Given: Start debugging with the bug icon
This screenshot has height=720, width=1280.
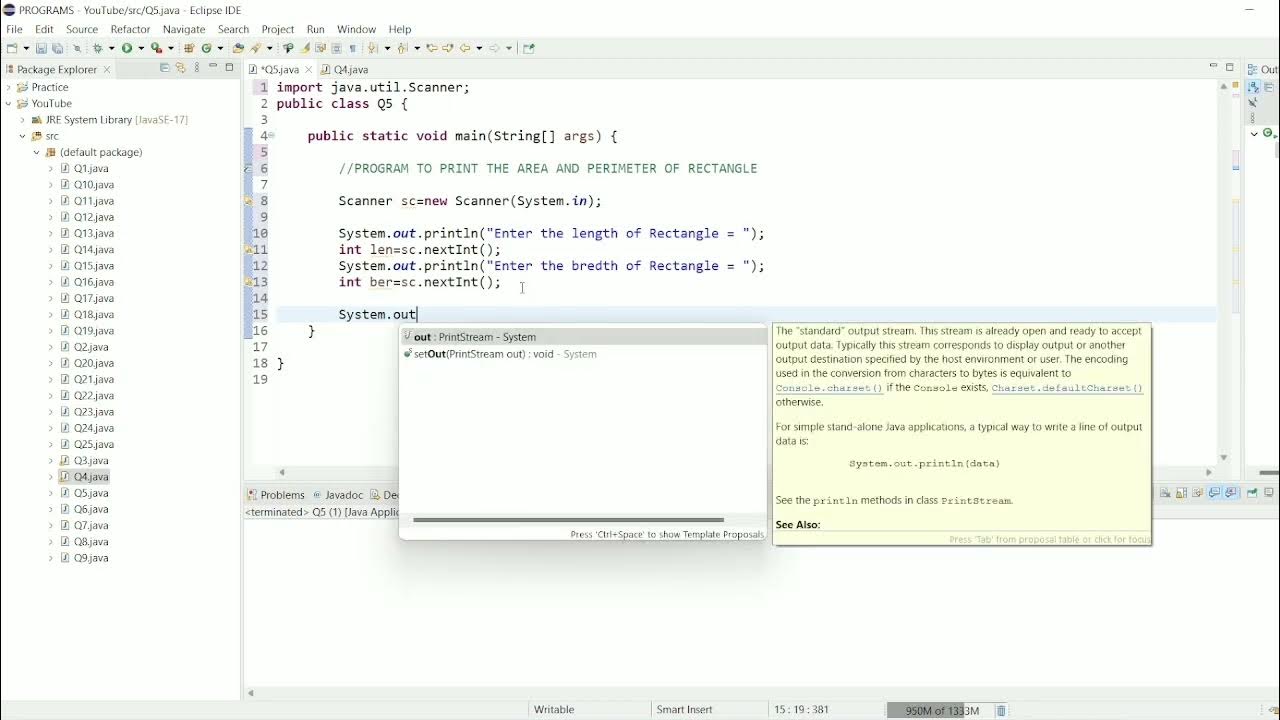Looking at the screenshot, I should click(98, 48).
